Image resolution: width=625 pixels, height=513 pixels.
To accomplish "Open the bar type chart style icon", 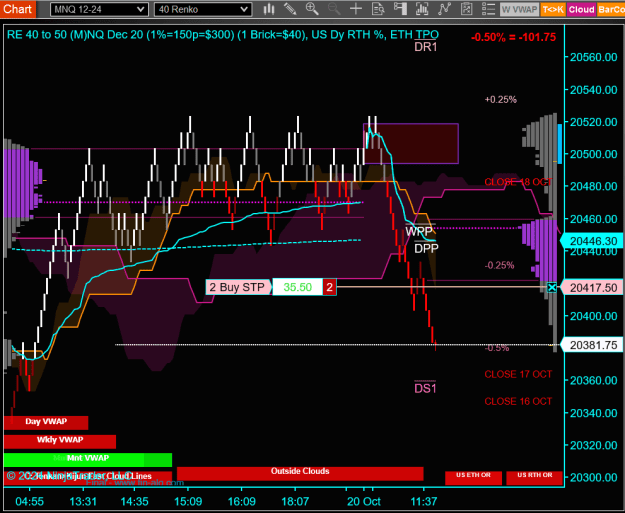I will point(269,9).
